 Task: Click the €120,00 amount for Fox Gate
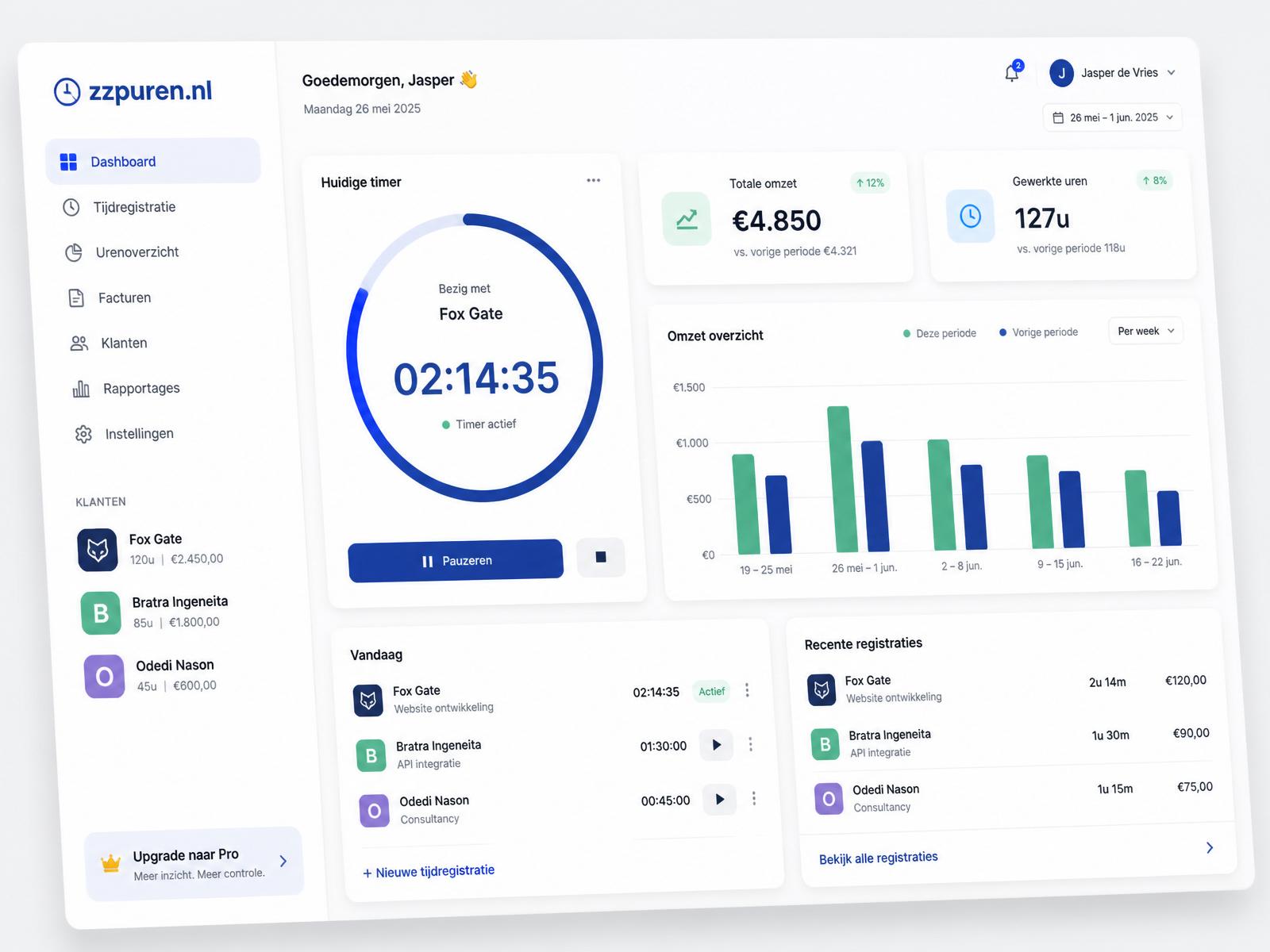click(1186, 680)
